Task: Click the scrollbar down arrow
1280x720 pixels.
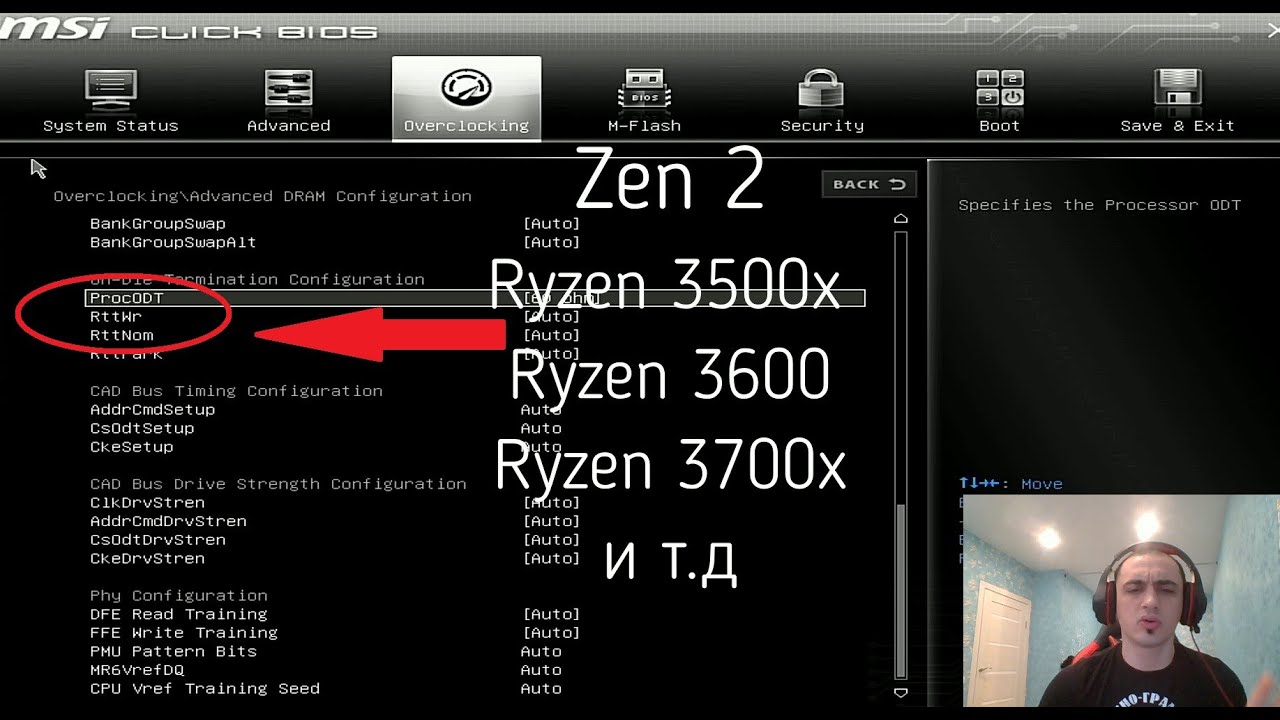Action: pos(901,692)
